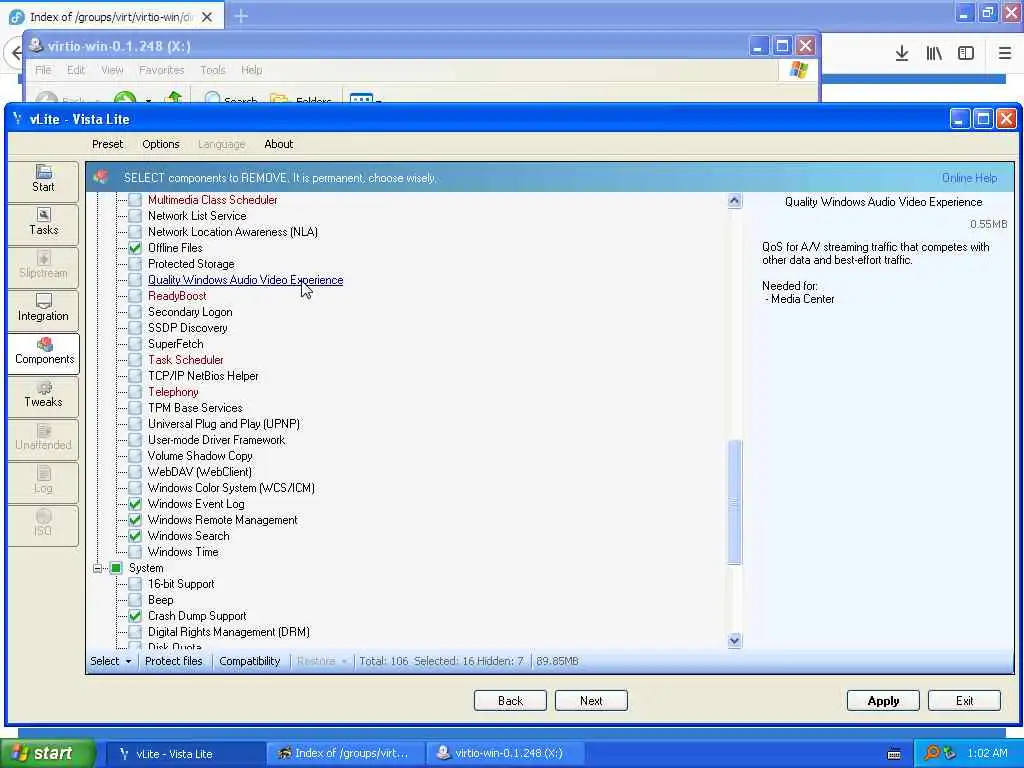Screen dimensions: 1024x768
Task: Select 16-bit Support row
Action: [x=181, y=584]
